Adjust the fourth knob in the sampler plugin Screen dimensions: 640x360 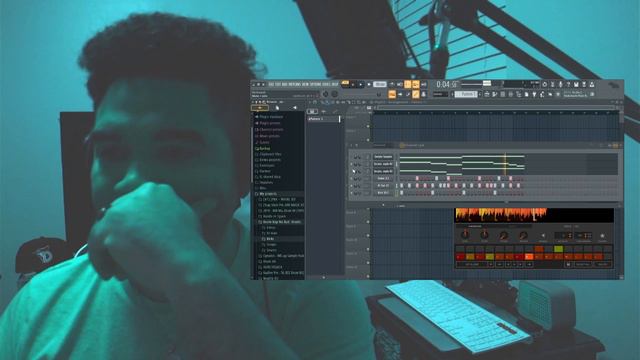pyautogui.click(x=523, y=235)
